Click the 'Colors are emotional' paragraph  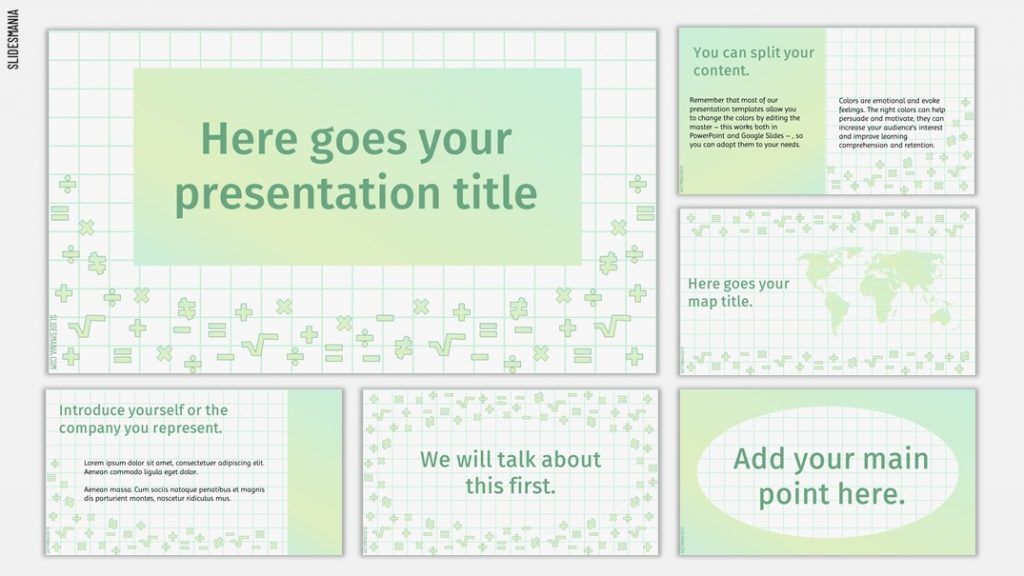tap(891, 123)
